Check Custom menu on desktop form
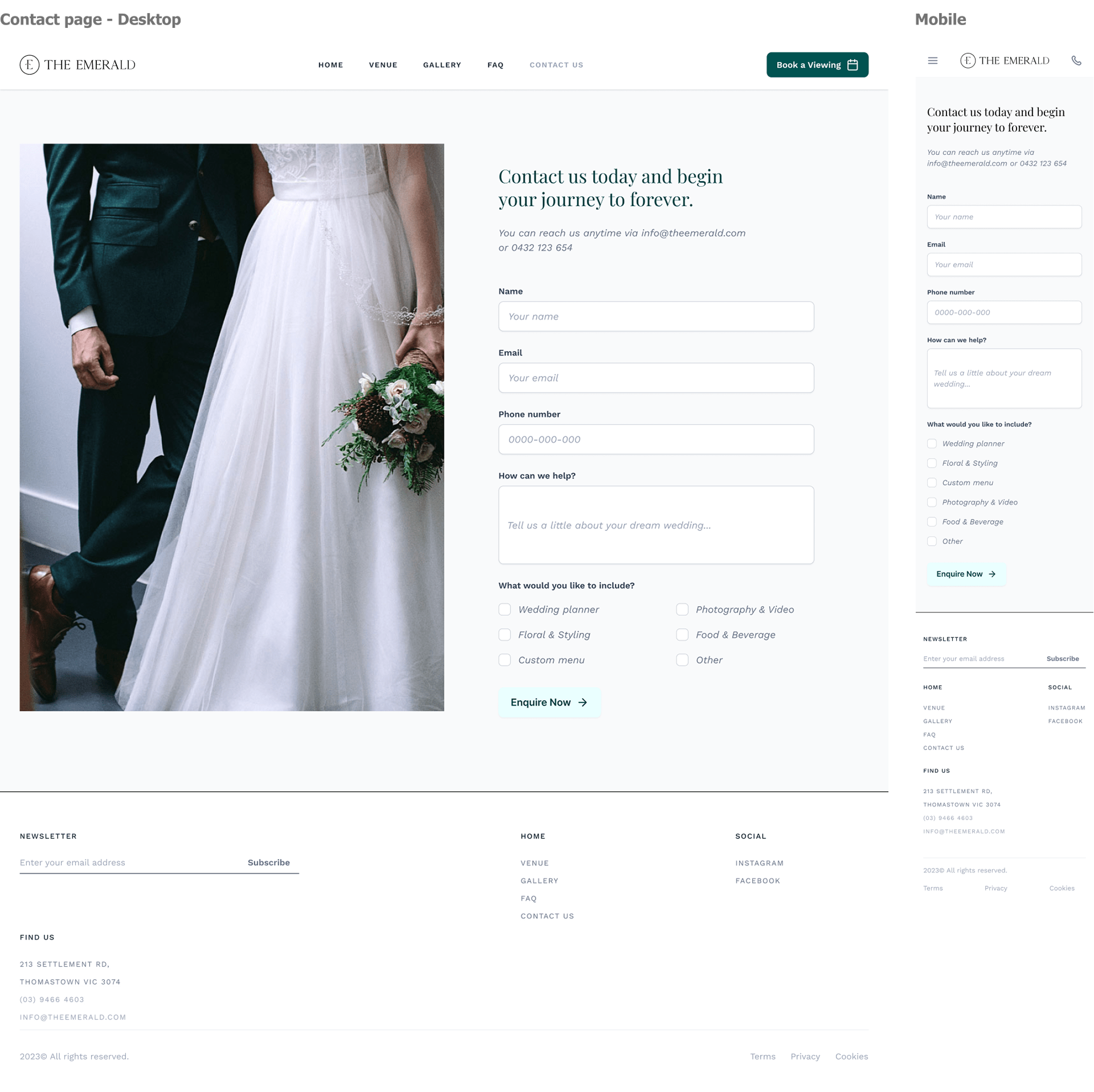The image size is (1094, 1092). tap(505, 660)
